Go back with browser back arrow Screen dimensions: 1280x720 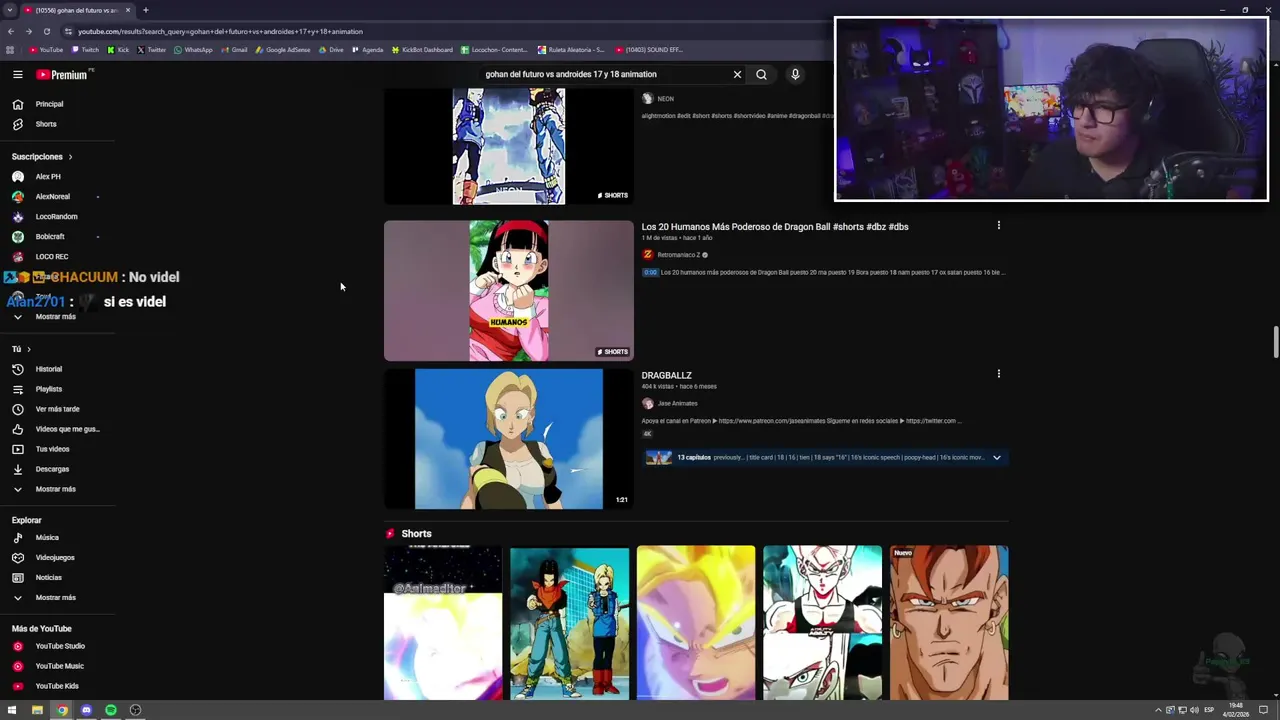point(10,31)
